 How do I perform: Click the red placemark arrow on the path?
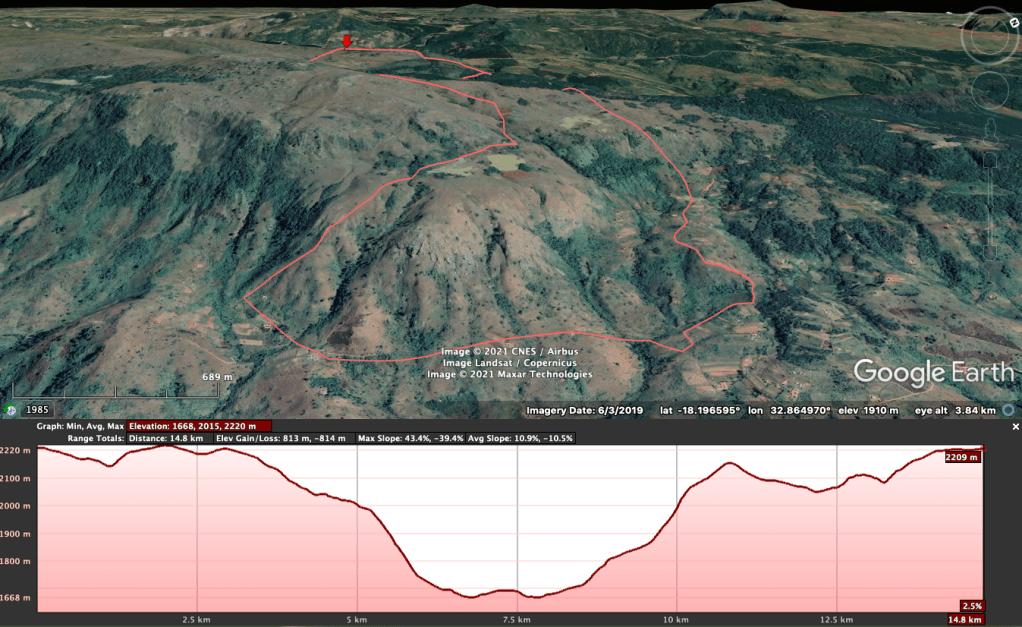pos(346,42)
